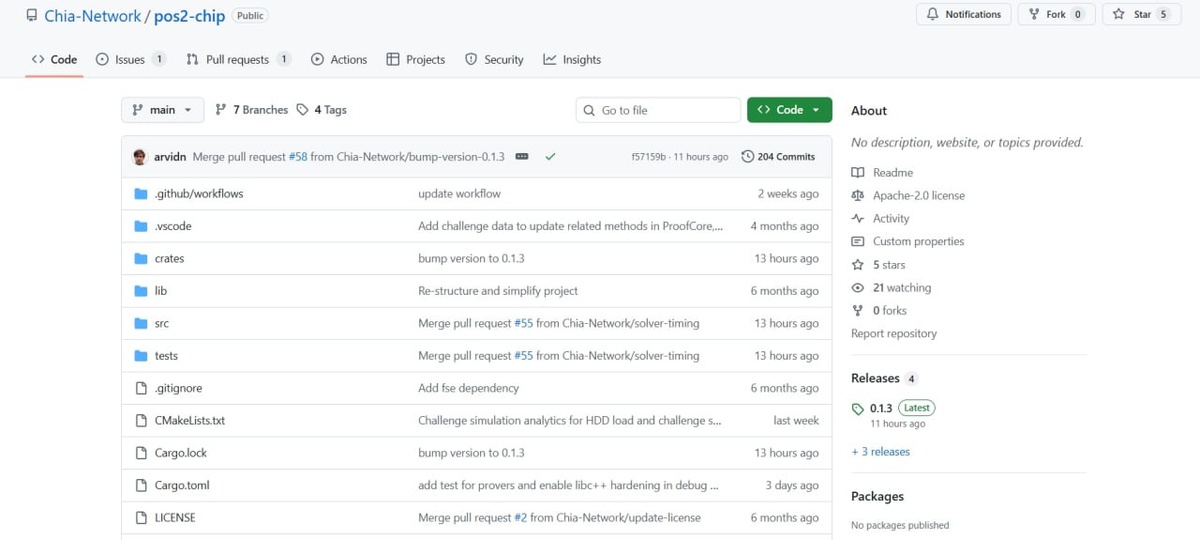Open the Cargo.toml file
This screenshot has width=1200, height=540.
[x=181, y=485]
